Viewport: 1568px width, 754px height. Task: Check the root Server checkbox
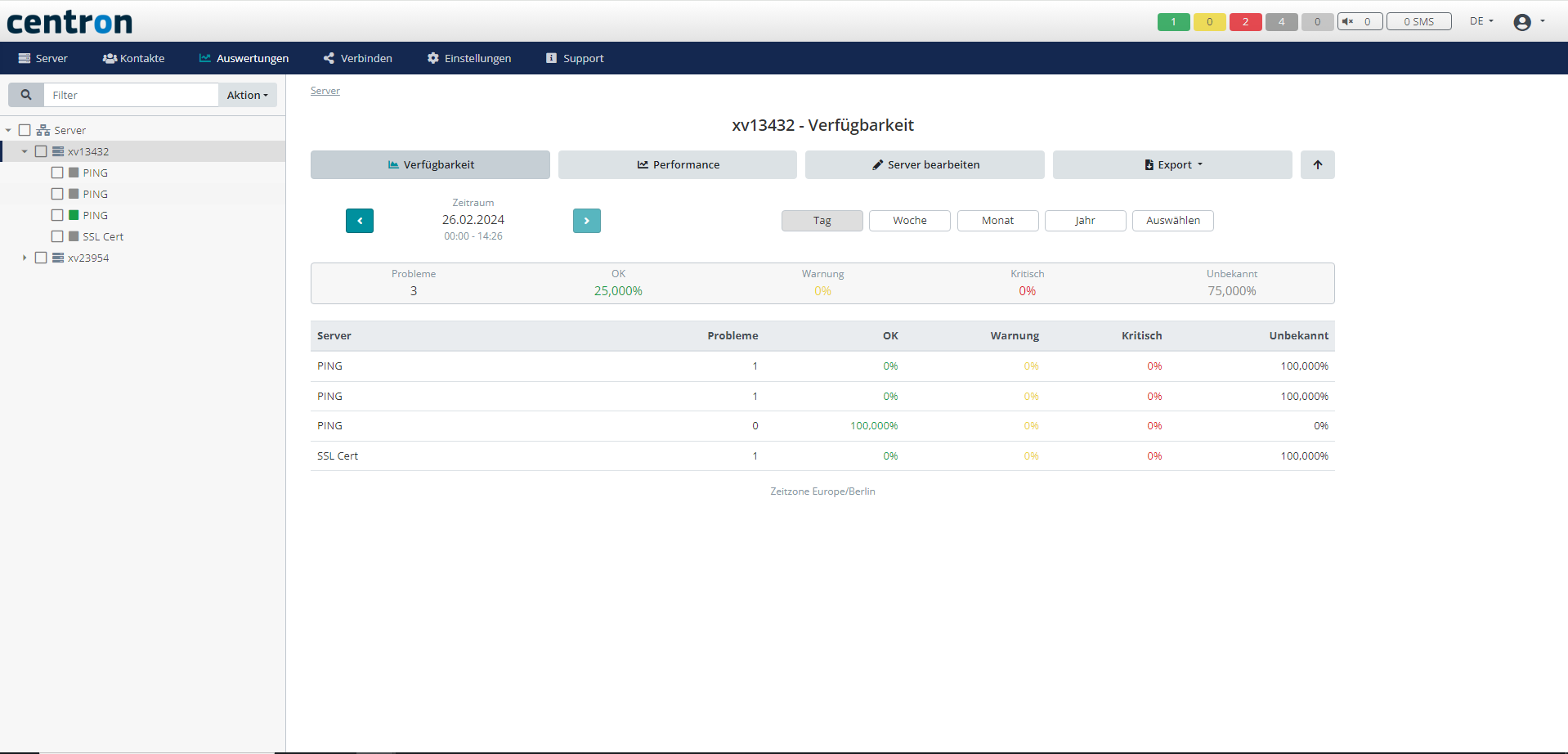click(25, 129)
